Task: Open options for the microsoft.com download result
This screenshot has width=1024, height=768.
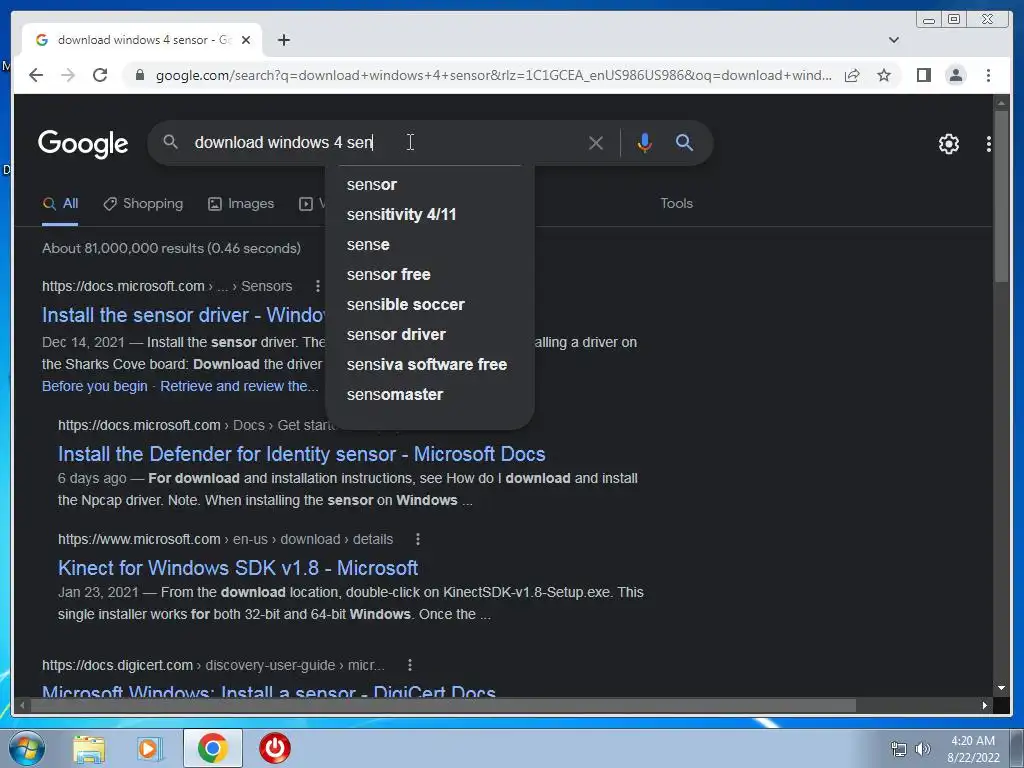Action: (x=417, y=539)
